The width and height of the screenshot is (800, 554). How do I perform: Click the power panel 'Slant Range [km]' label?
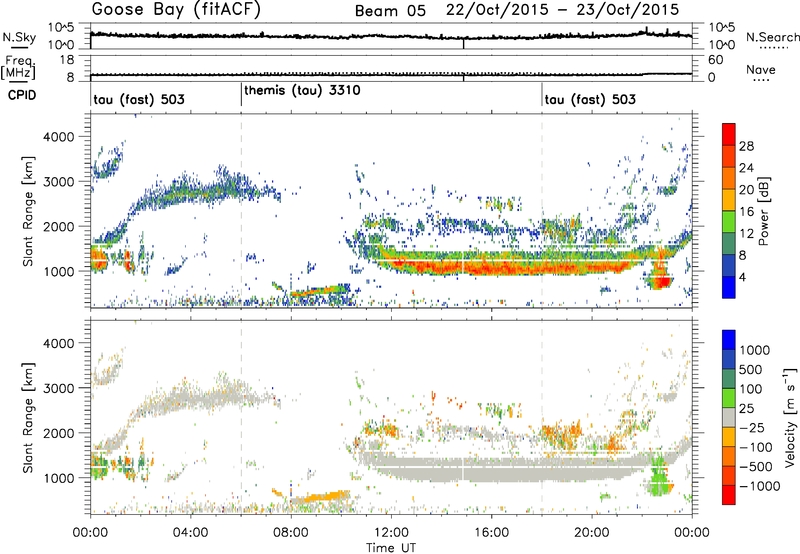28,211
